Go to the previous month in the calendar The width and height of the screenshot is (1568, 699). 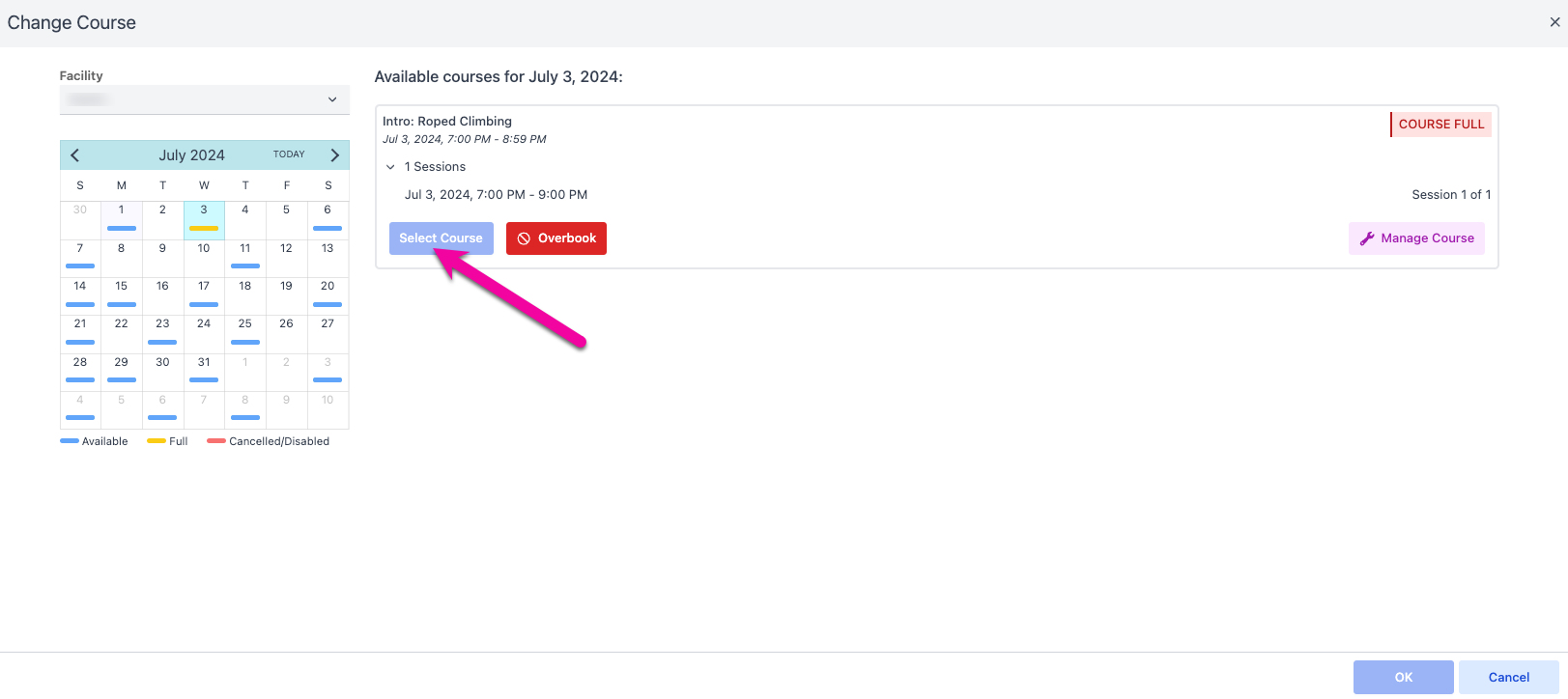[x=75, y=155]
